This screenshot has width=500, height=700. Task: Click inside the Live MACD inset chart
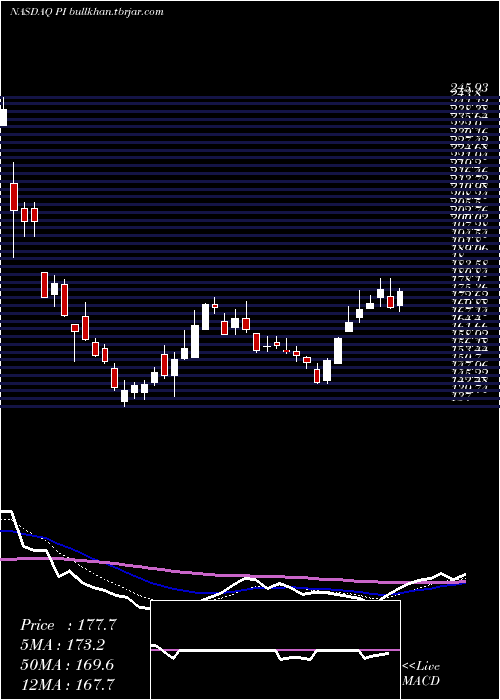275,650
